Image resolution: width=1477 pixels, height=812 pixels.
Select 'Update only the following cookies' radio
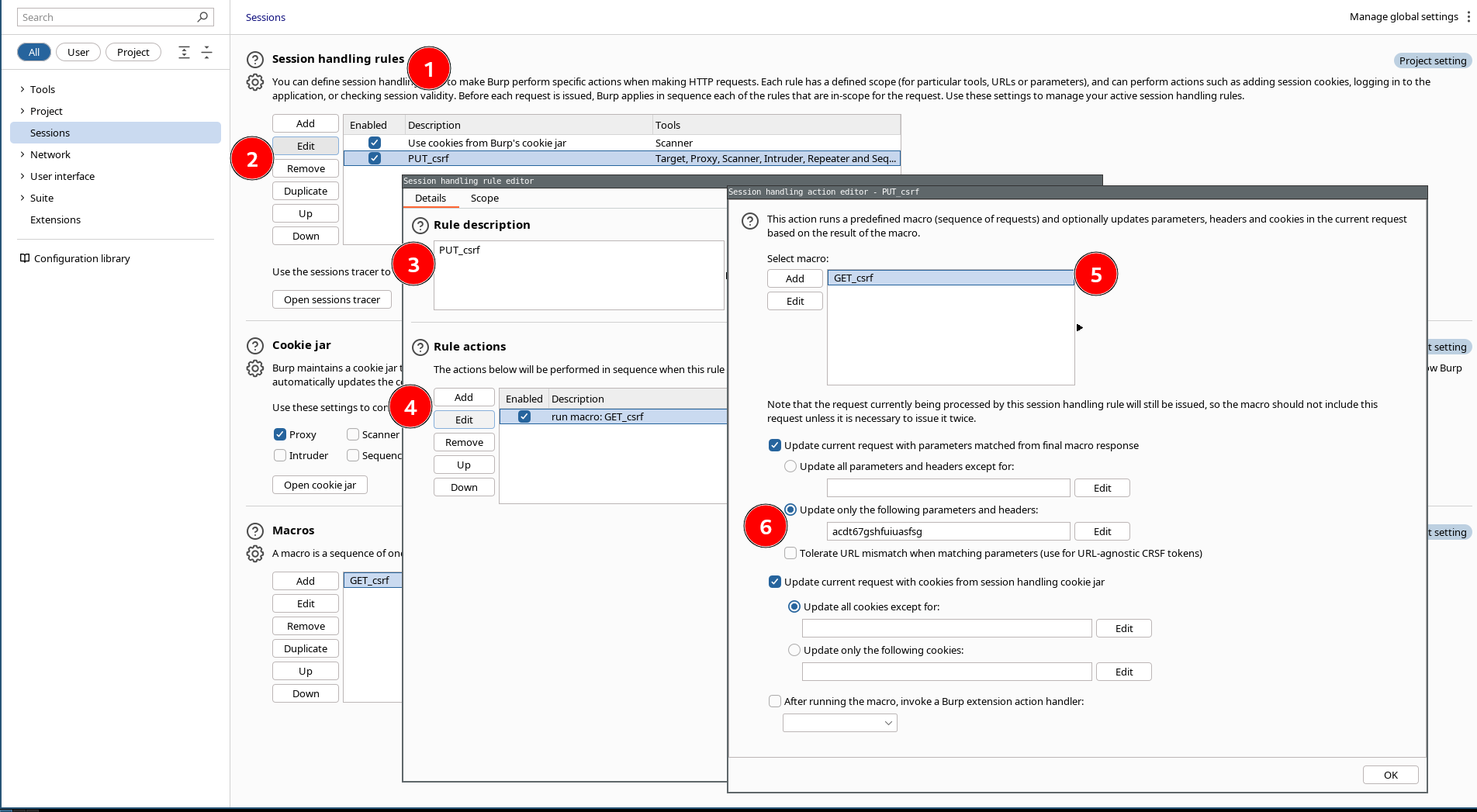coord(794,650)
